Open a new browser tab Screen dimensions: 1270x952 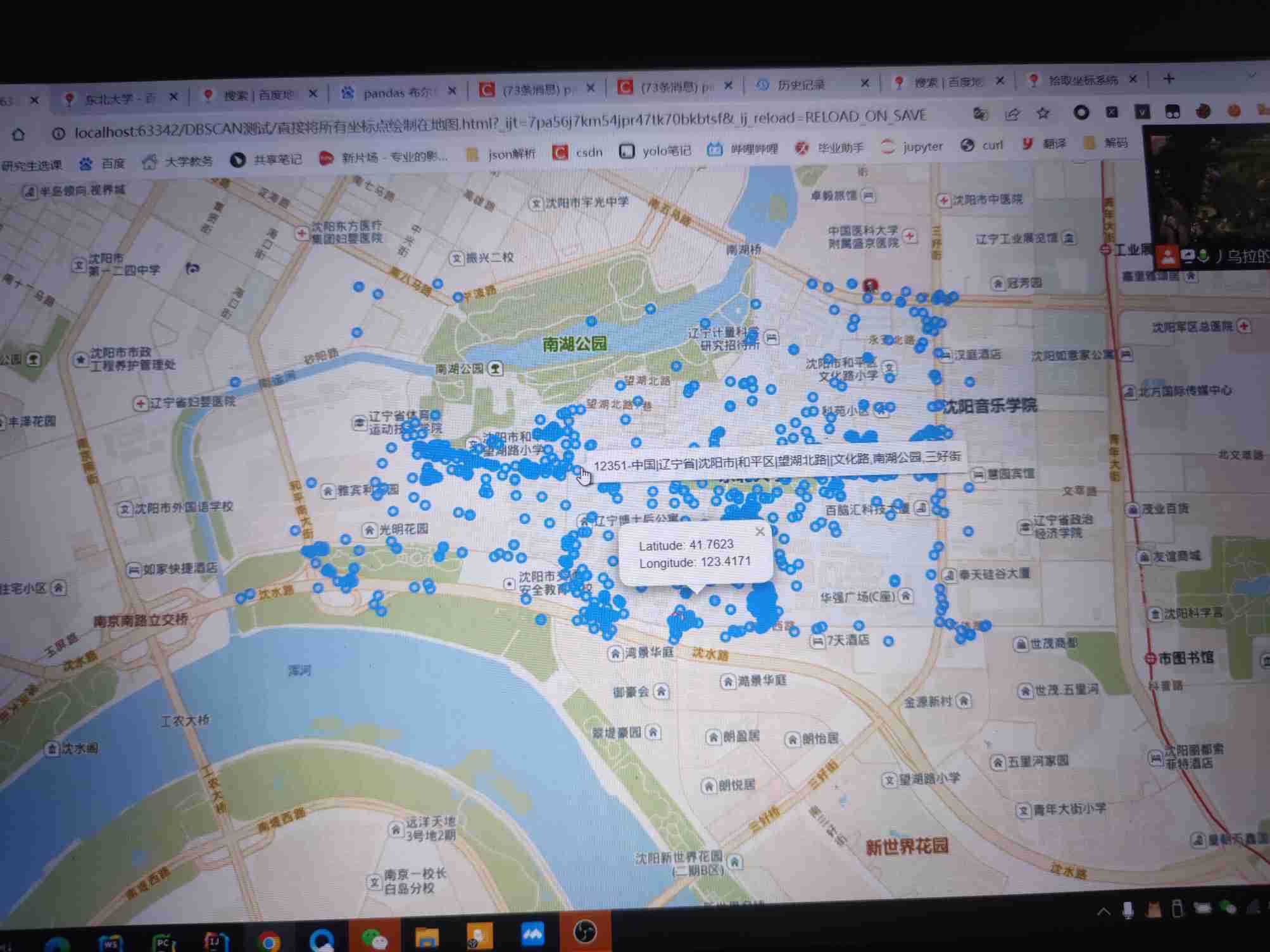(1169, 78)
